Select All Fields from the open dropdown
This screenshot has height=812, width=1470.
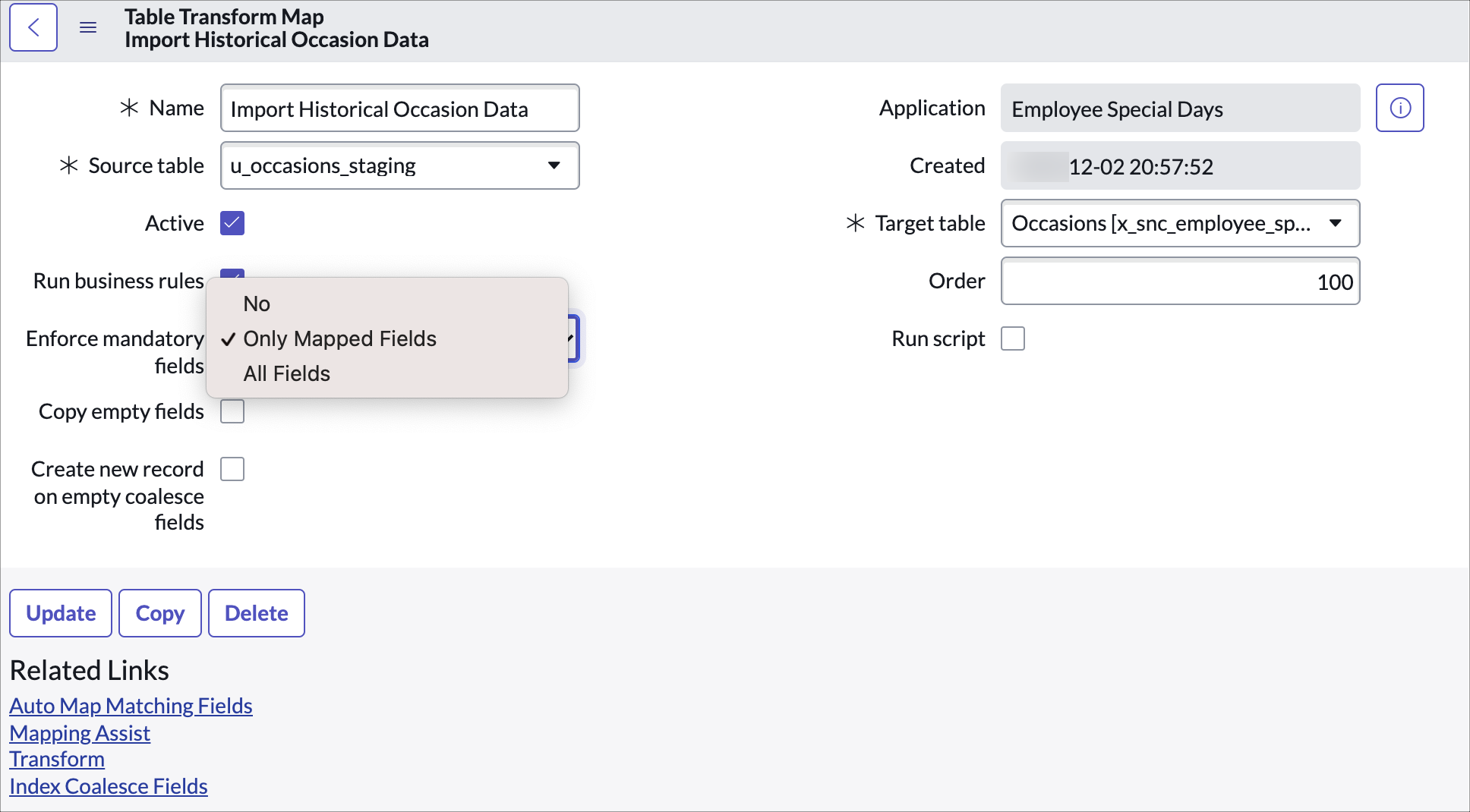pos(286,373)
